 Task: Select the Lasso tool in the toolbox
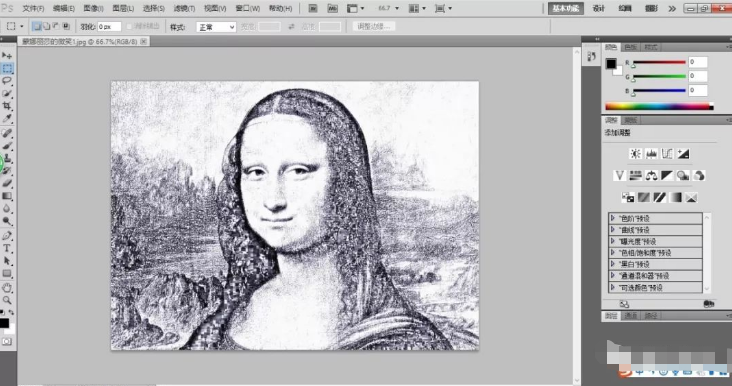tap(7, 81)
